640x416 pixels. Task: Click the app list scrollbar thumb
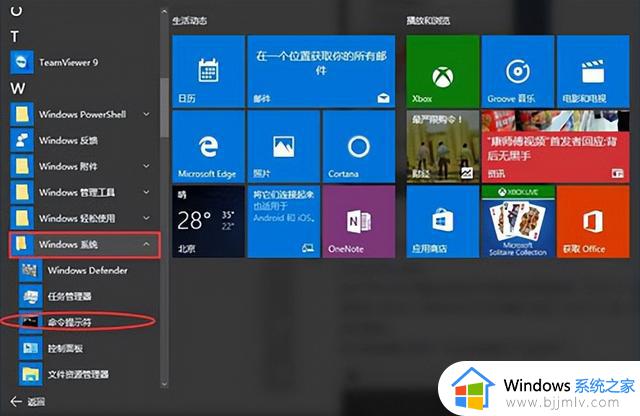click(x=164, y=107)
